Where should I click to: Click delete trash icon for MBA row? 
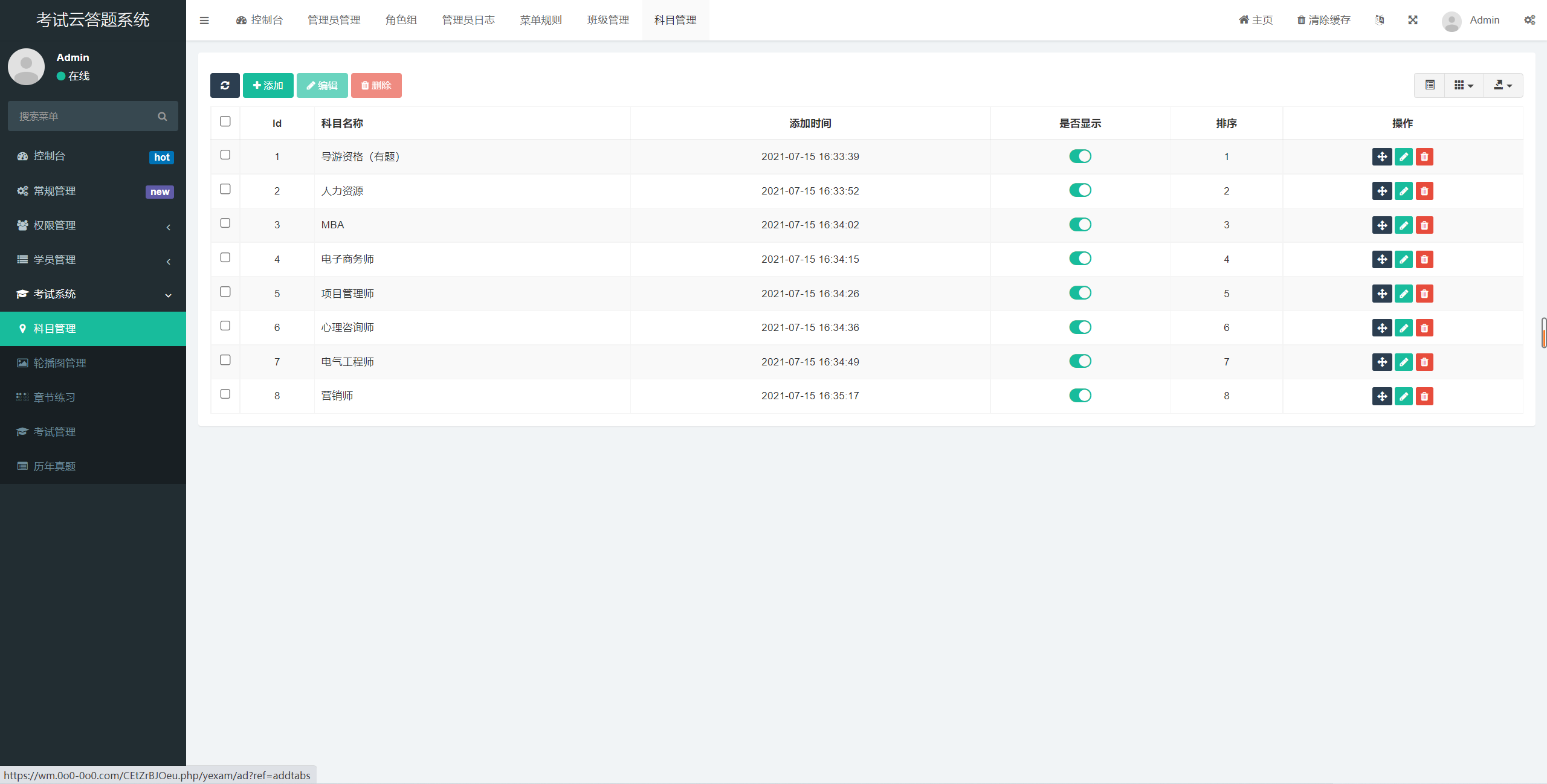coord(1424,225)
